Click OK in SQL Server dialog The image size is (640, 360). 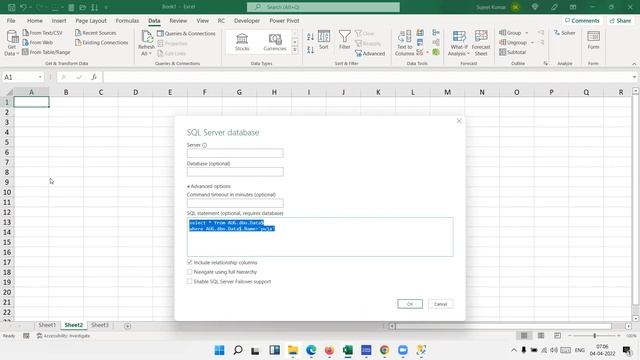click(410, 304)
